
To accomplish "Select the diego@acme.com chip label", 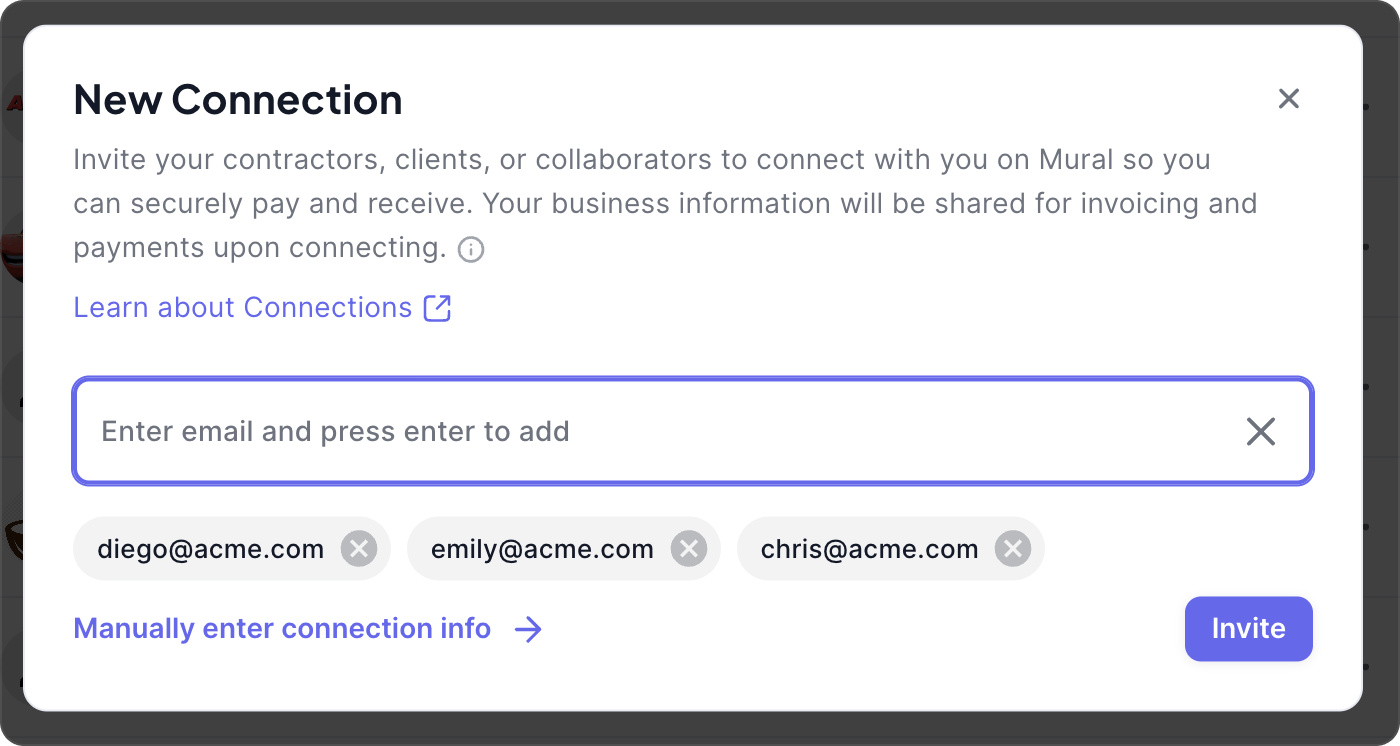I will pos(210,549).
